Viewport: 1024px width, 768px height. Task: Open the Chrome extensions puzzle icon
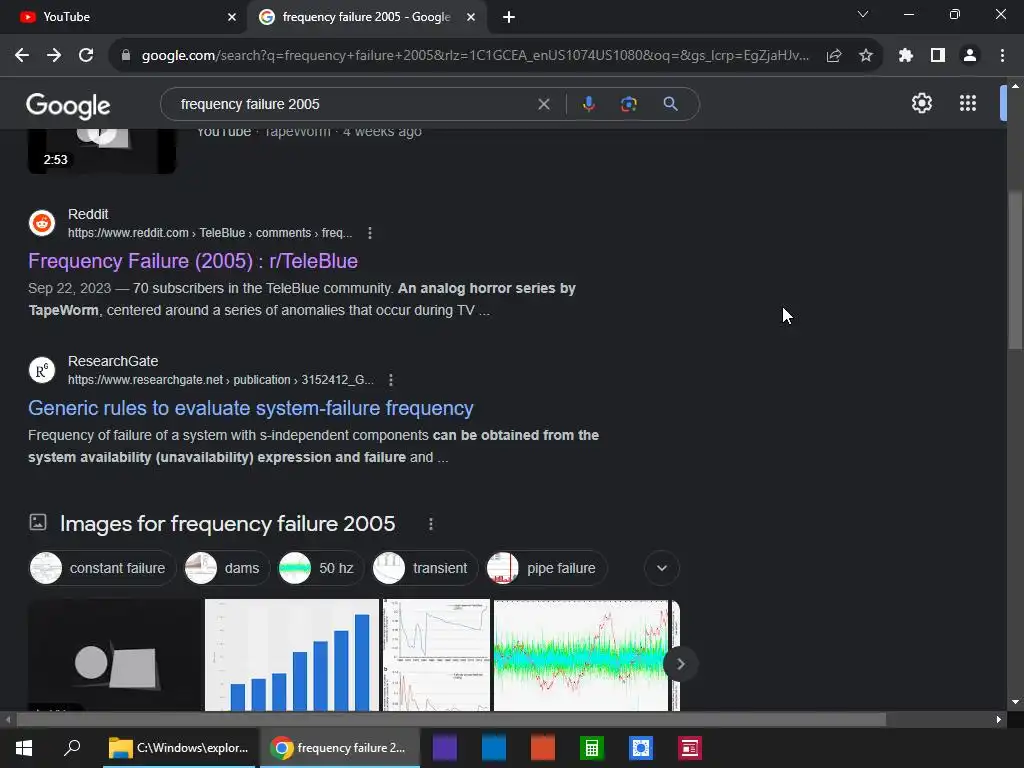(x=906, y=56)
